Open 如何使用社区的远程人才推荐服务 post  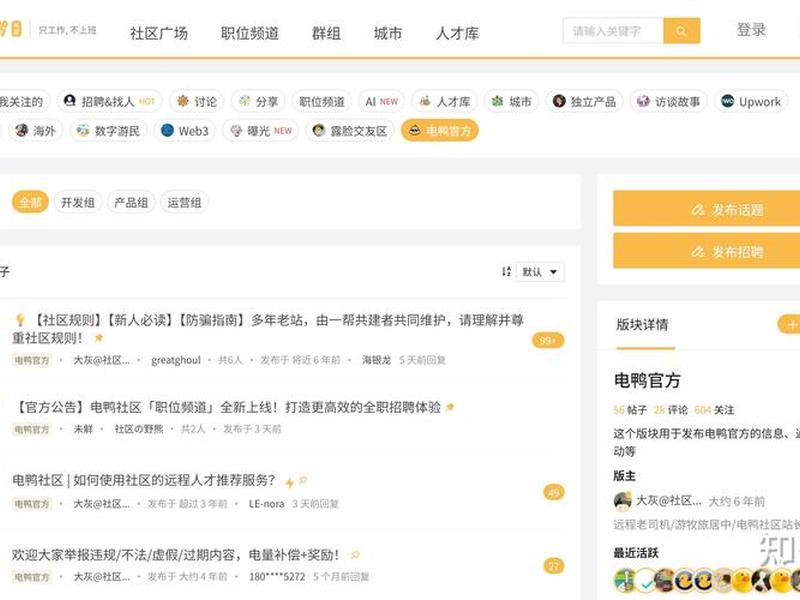coord(144,480)
